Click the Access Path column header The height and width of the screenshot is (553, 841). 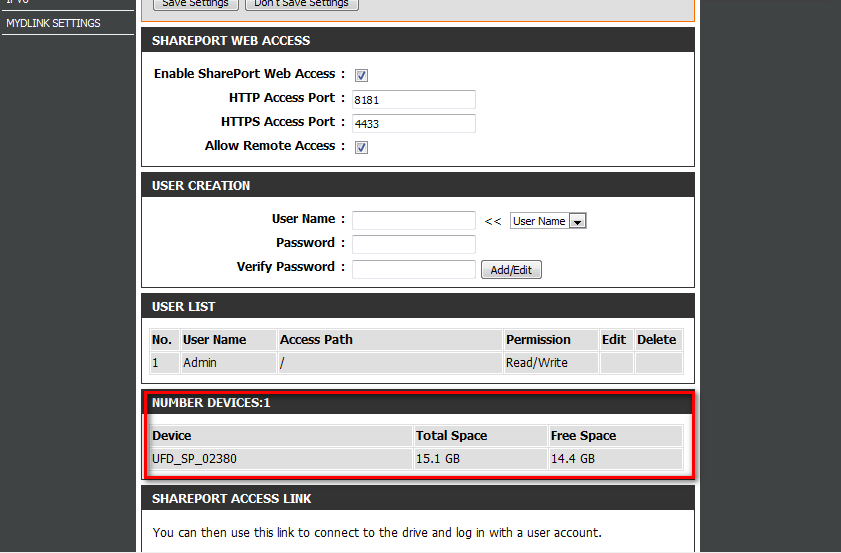point(316,340)
